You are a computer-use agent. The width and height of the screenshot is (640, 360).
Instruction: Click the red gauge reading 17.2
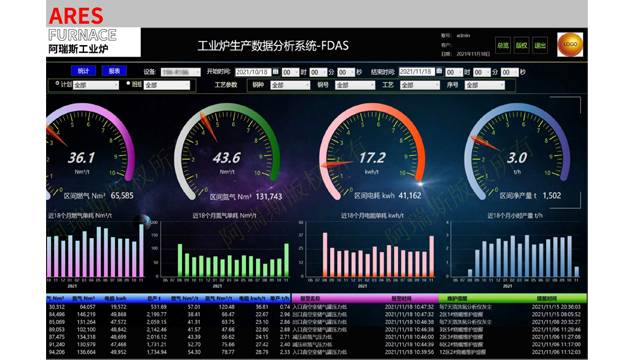(372, 152)
